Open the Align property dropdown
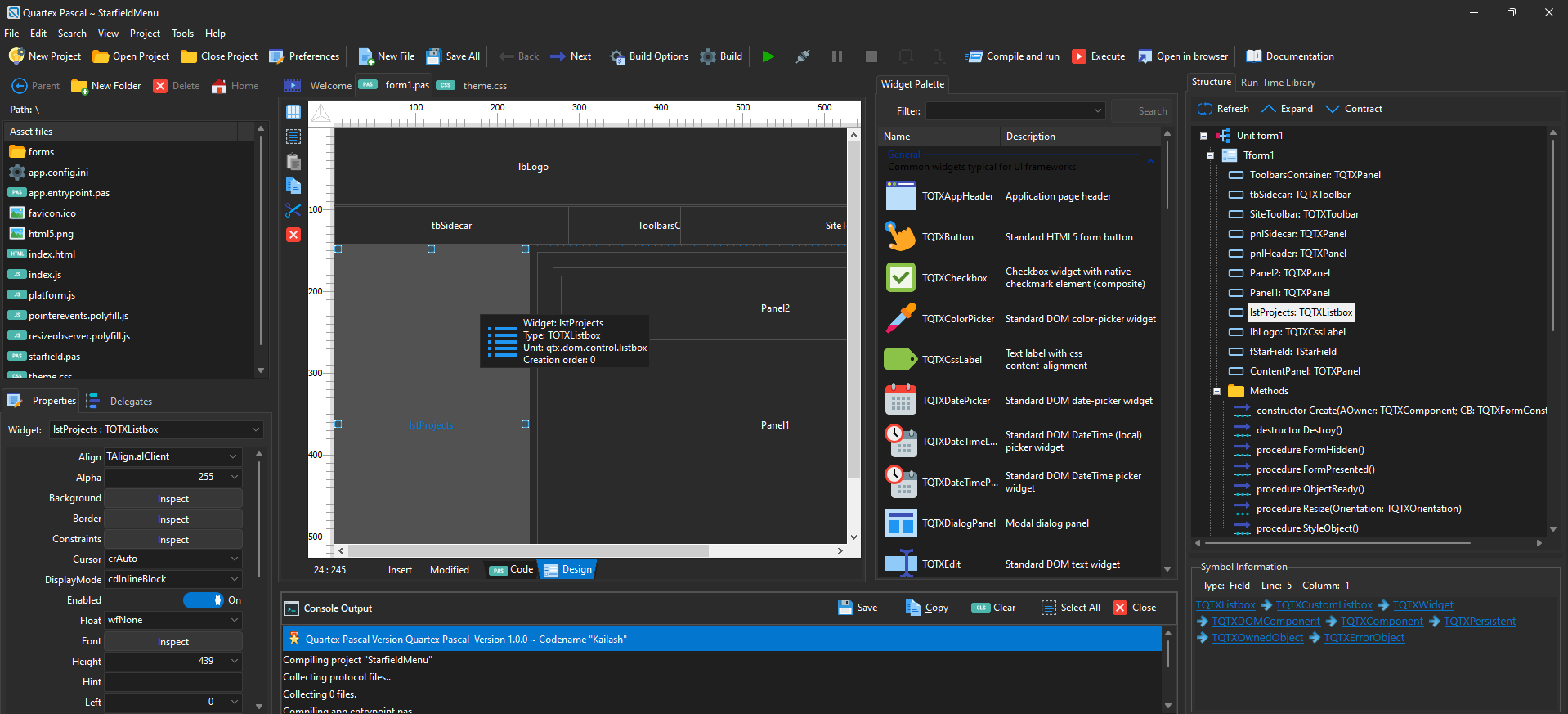This screenshot has height=714, width=1568. 233,456
